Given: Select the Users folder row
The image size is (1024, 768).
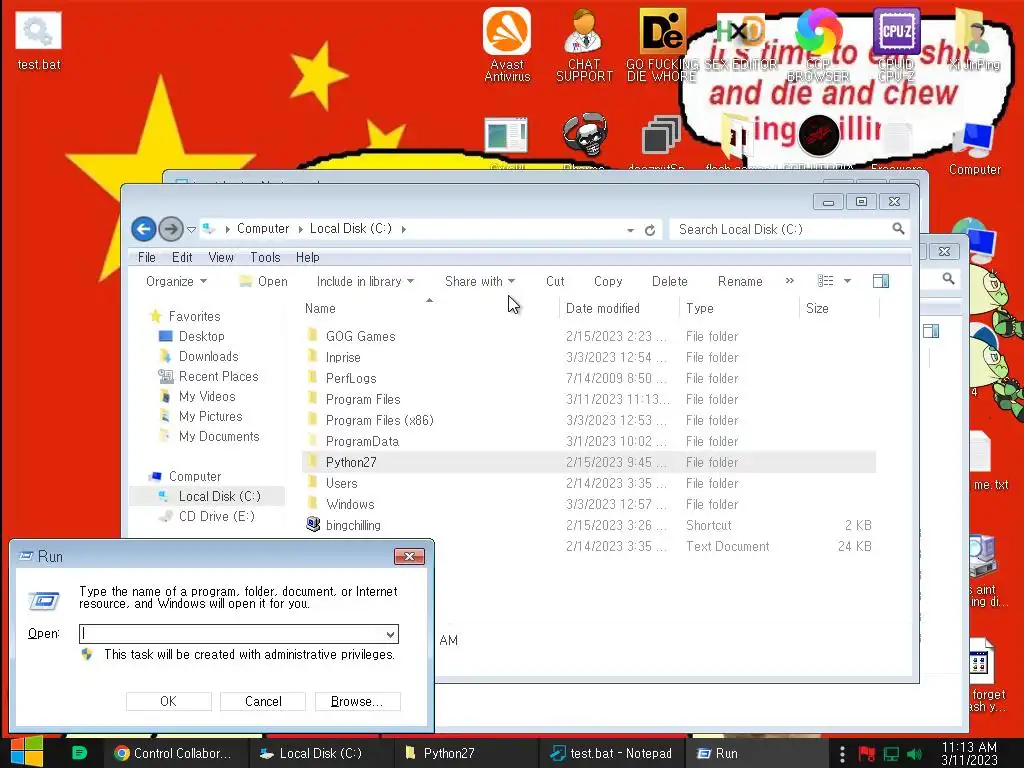Looking at the screenshot, I should coord(588,483).
